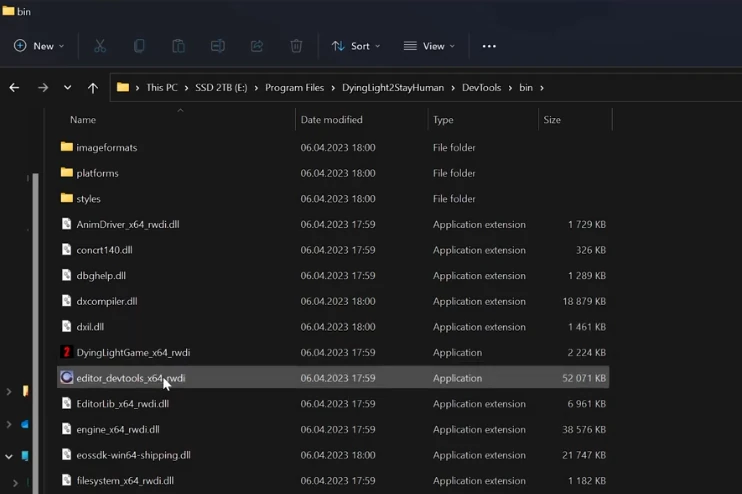Image resolution: width=742 pixels, height=494 pixels.
Task: Open the Sort options dropdown
Action: [x=356, y=46]
